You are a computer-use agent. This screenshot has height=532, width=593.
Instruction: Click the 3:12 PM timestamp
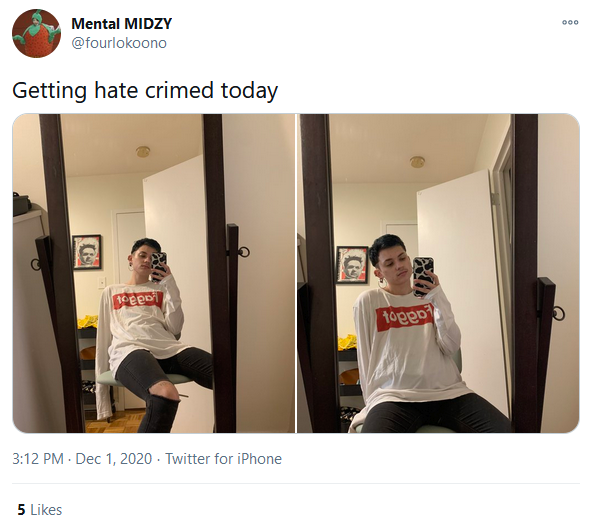click(37, 459)
